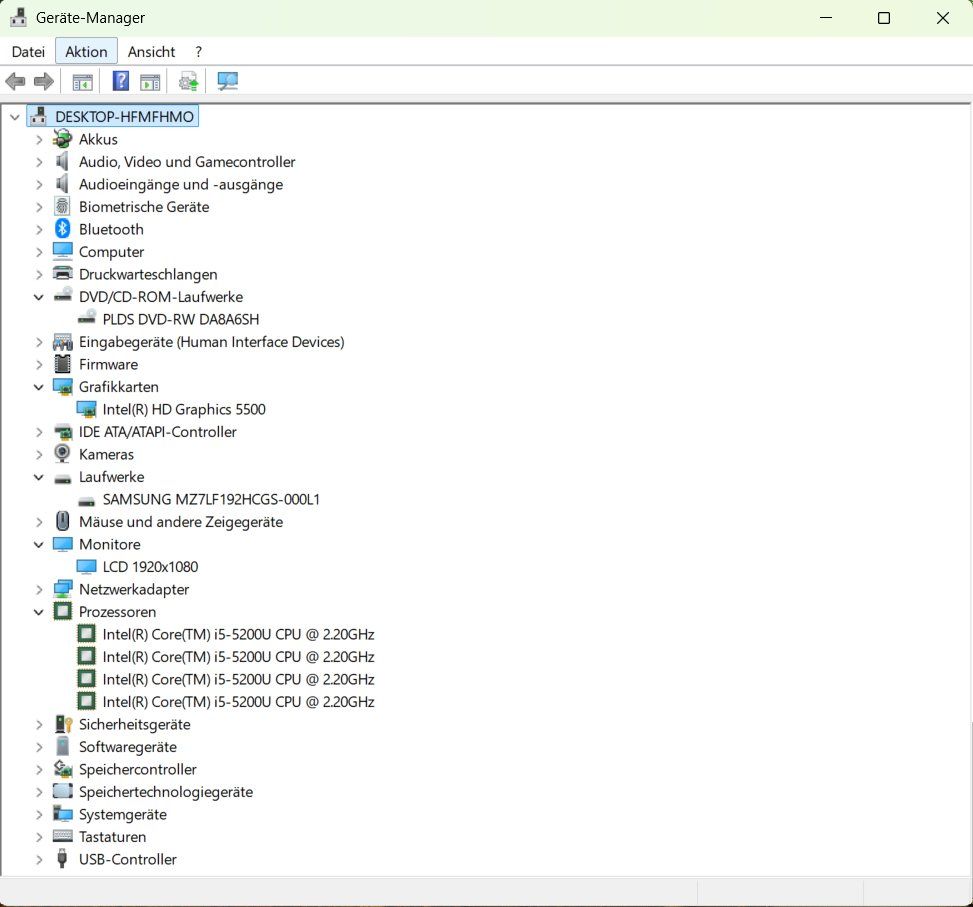Click the Sicherheitsgeräte key icon

63,724
